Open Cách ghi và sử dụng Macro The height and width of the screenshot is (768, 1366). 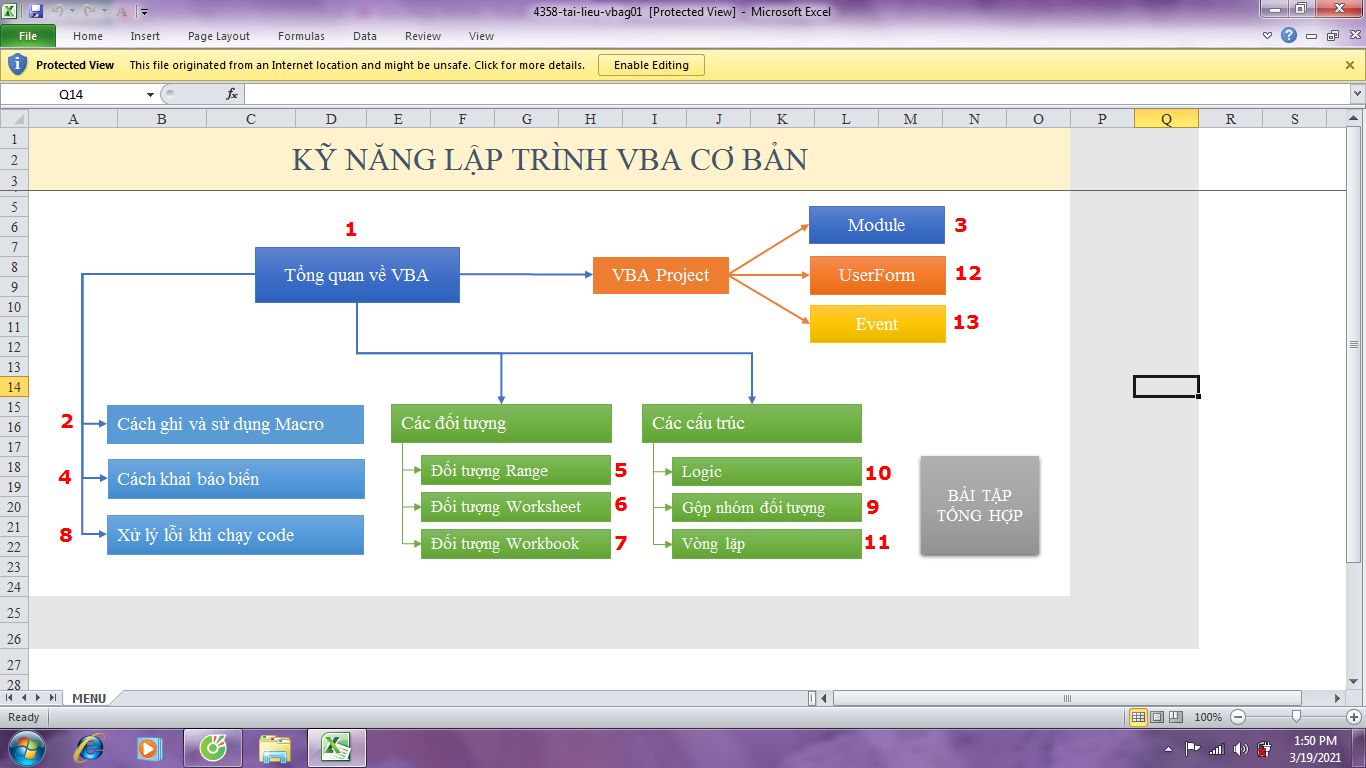tap(235, 424)
